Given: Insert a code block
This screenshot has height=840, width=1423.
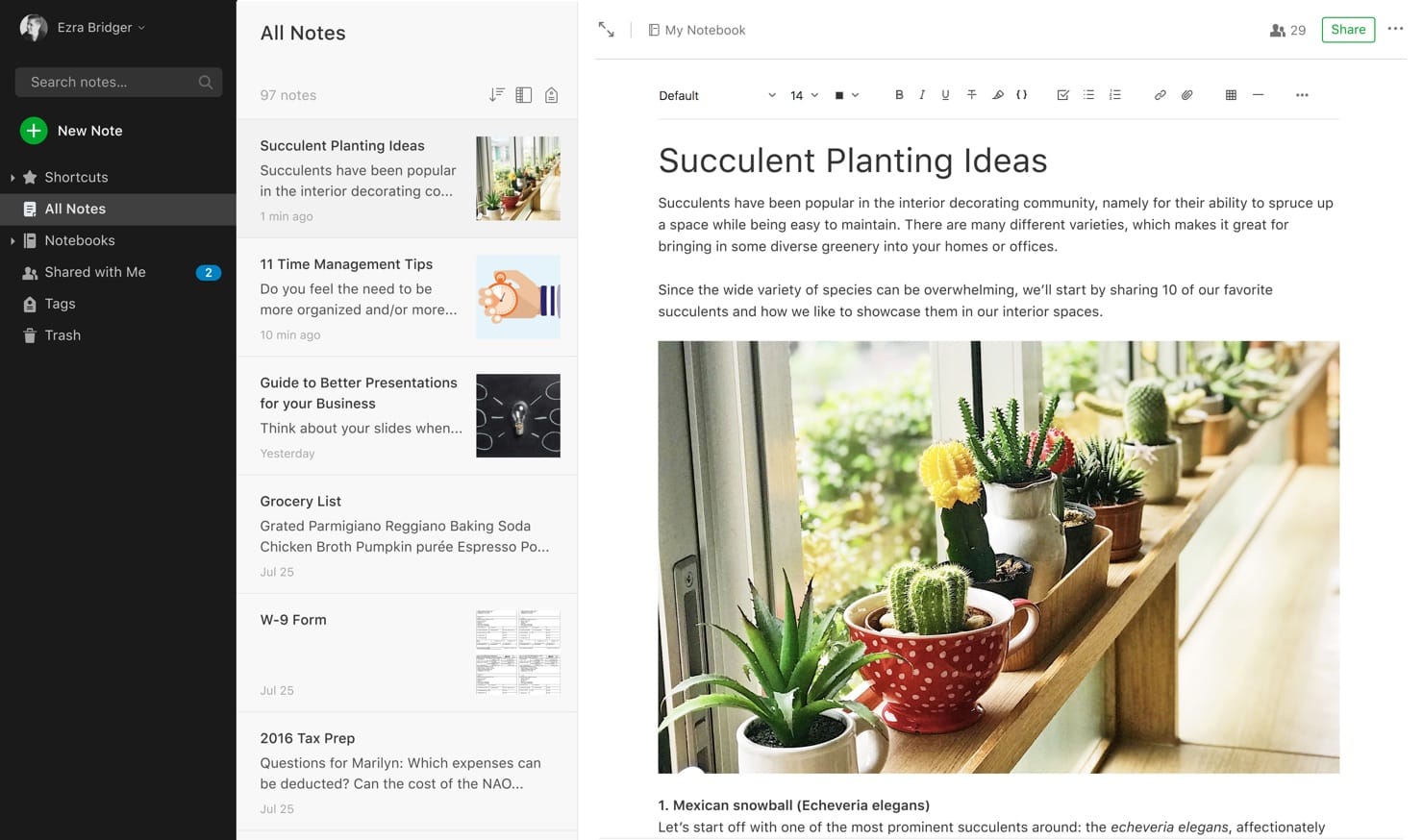Looking at the screenshot, I should pyautogui.click(x=1021, y=95).
